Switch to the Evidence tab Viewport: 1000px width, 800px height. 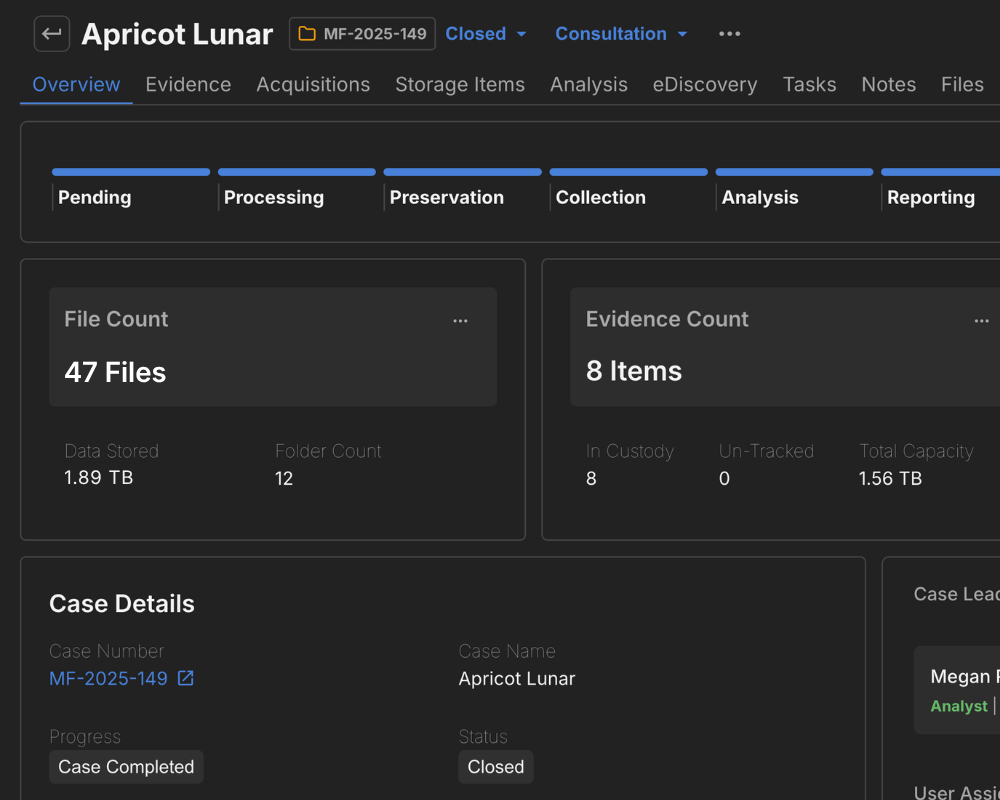188,84
